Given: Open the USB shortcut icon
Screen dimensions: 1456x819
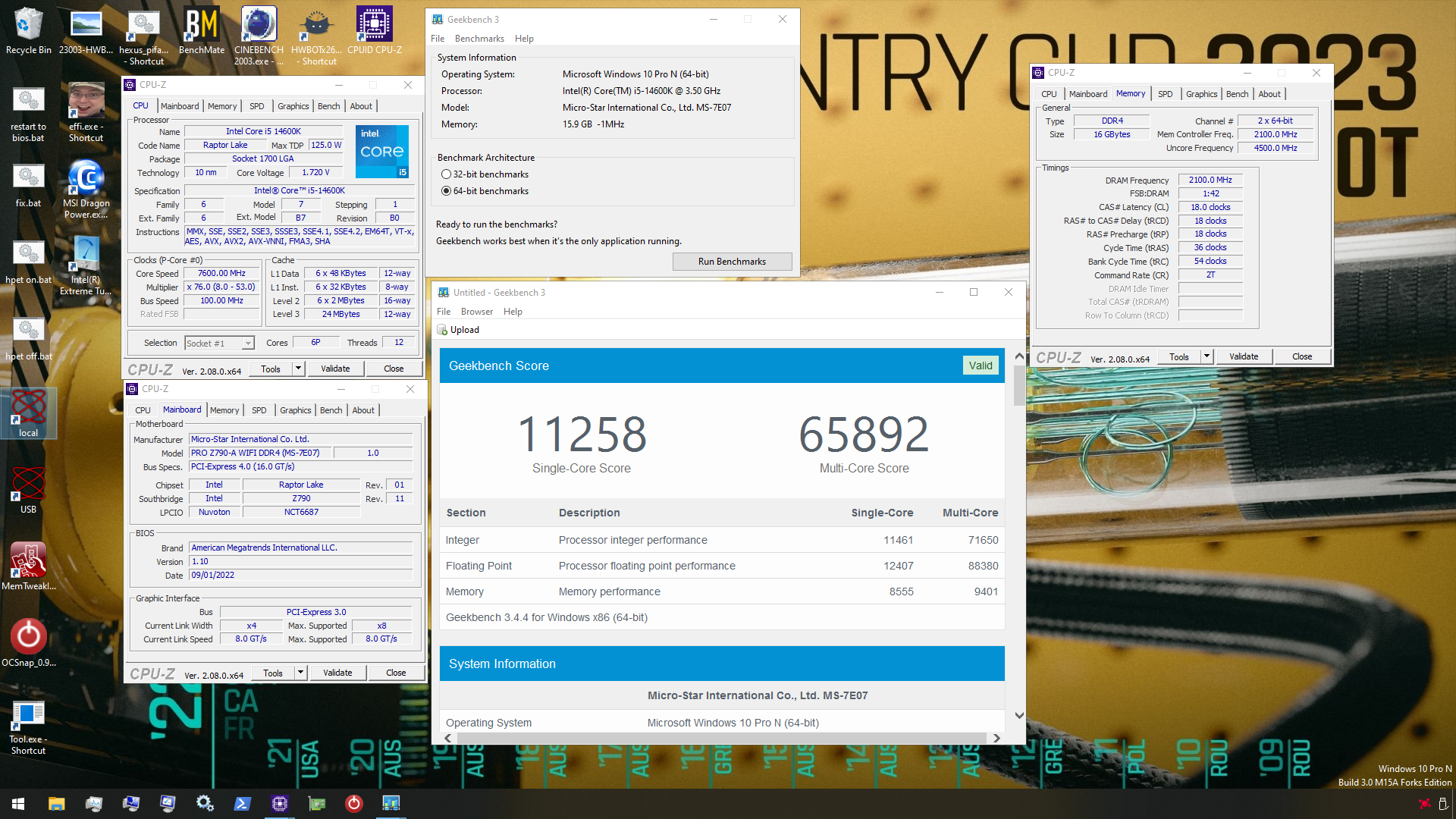Looking at the screenshot, I should [28, 490].
